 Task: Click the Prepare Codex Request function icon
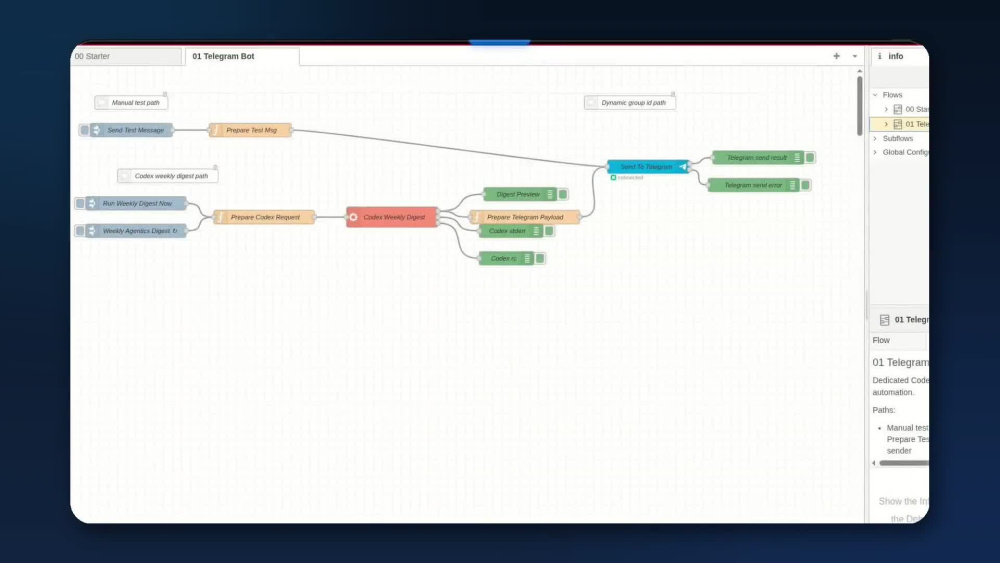pos(220,217)
